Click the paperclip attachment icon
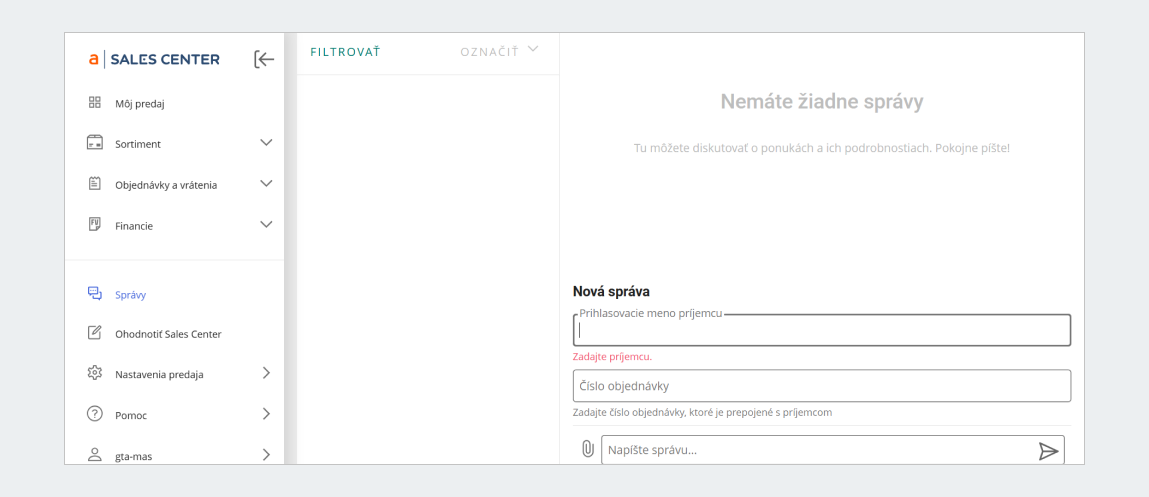The image size is (1149, 497). 588,450
